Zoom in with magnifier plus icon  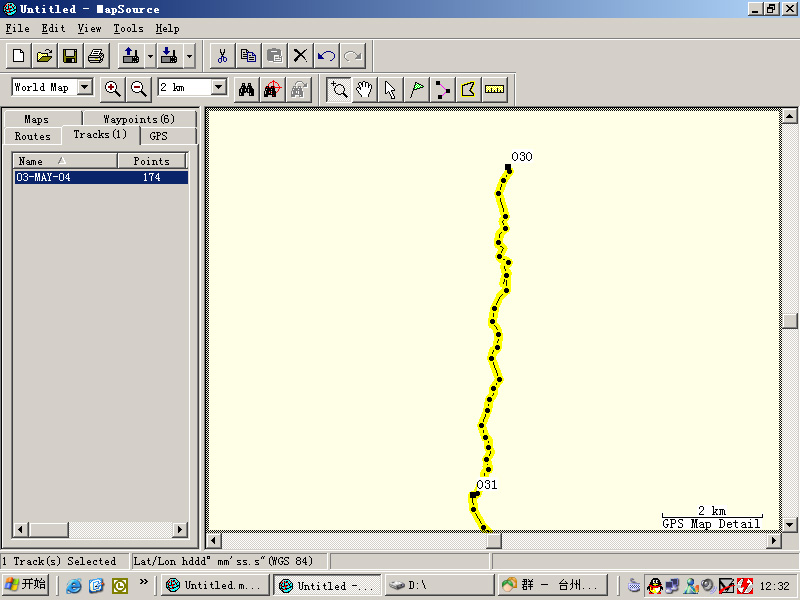113,89
